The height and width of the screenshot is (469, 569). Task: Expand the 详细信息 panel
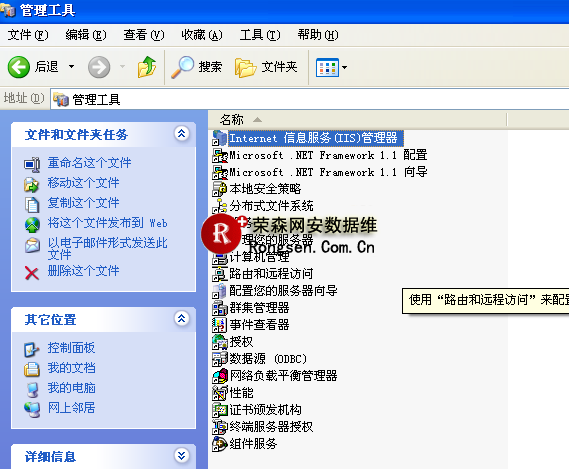coord(181,455)
